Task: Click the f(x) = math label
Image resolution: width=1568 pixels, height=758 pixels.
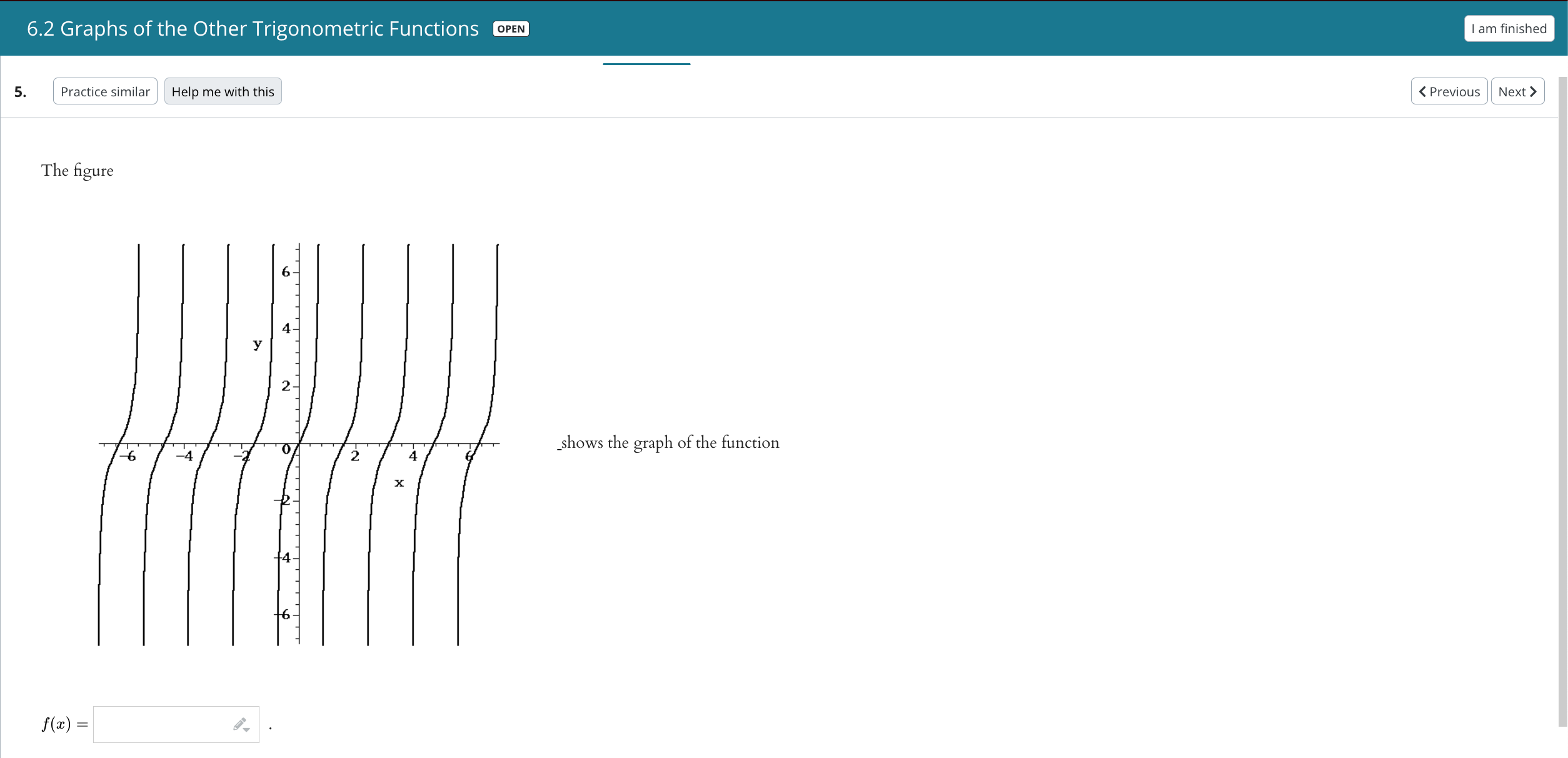Action: point(64,724)
